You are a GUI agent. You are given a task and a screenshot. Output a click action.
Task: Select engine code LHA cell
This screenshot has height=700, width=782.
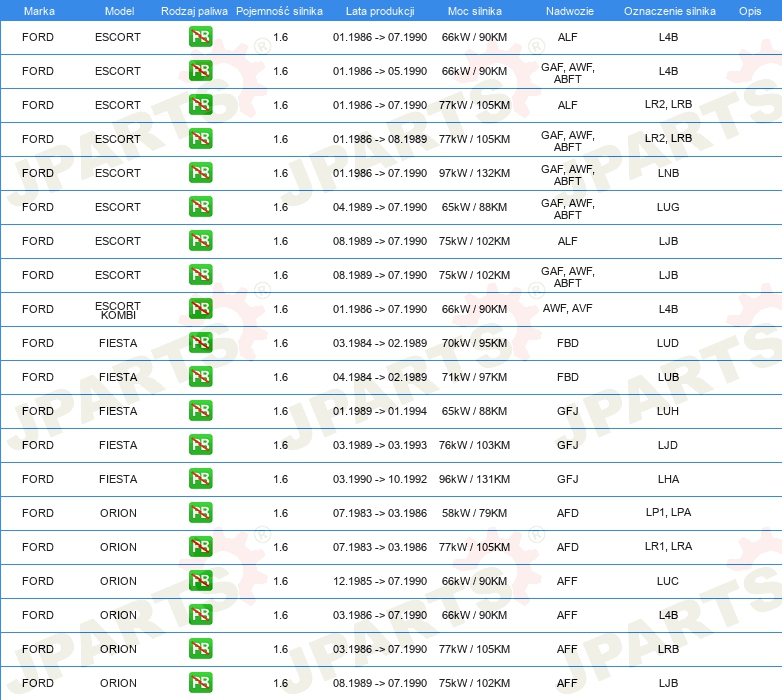coord(668,479)
